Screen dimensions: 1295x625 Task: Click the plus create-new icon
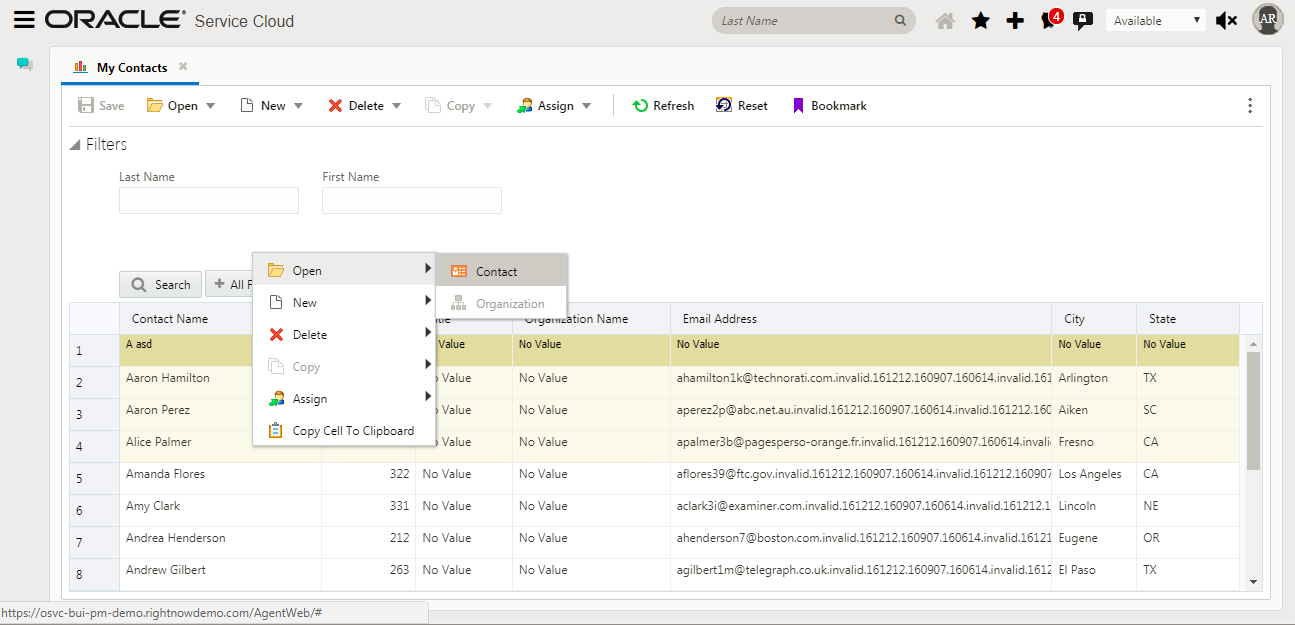[1015, 20]
